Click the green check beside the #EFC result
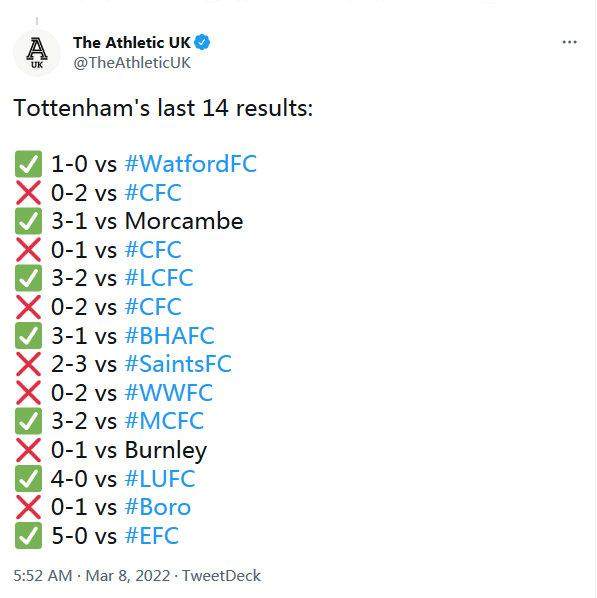The height and width of the screenshot is (598, 597). (x=28, y=535)
